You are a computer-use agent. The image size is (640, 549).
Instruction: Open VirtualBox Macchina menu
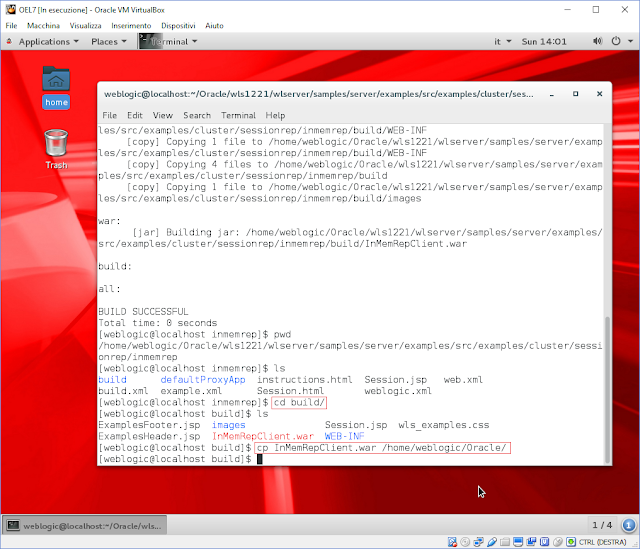[43, 25]
